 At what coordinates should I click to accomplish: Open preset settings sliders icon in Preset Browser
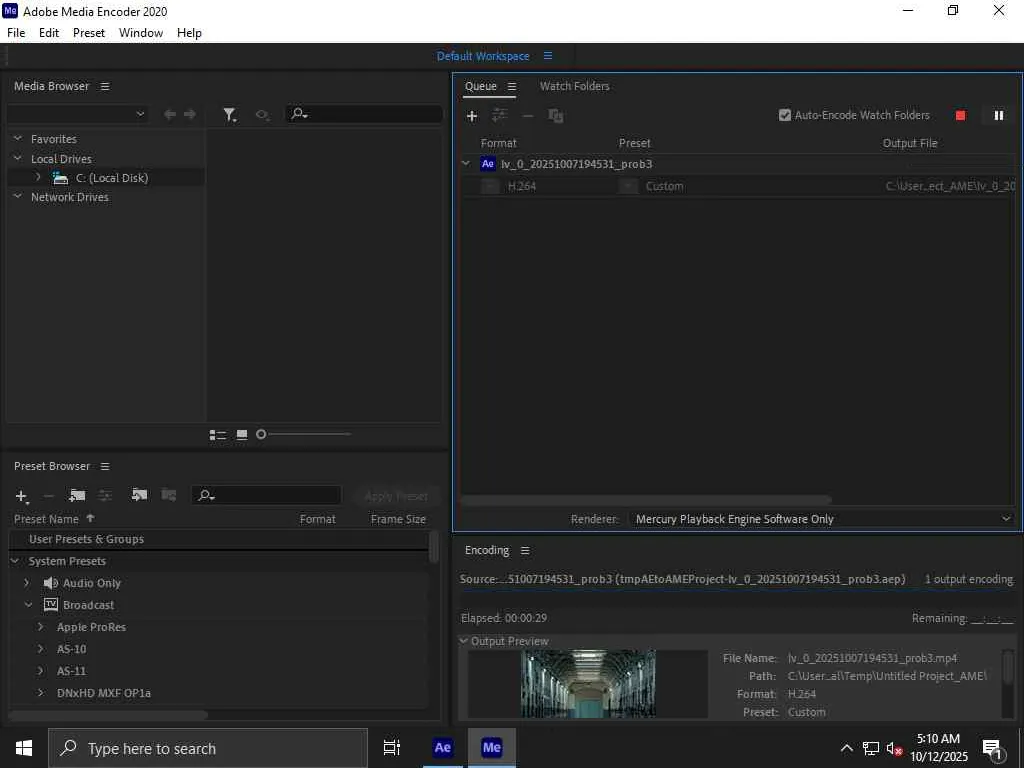pyautogui.click(x=105, y=496)
